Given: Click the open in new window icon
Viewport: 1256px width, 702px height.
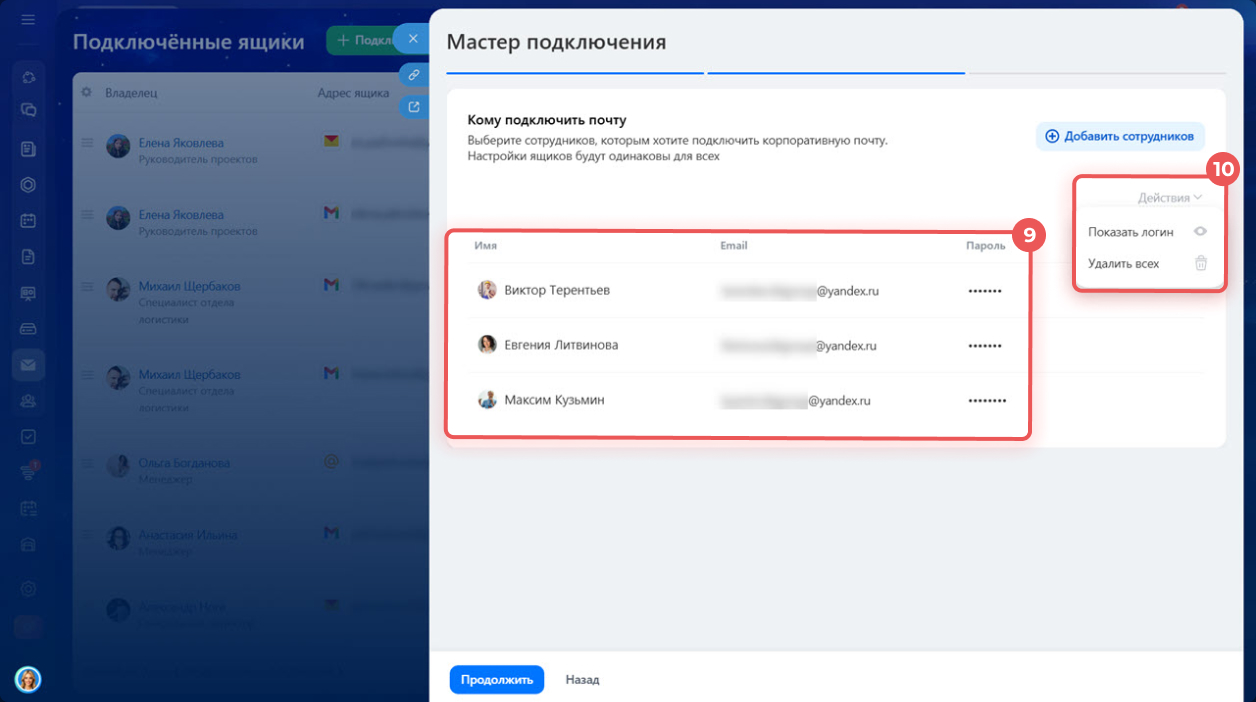Looking at the screenshot, I should tap(413, 106).
